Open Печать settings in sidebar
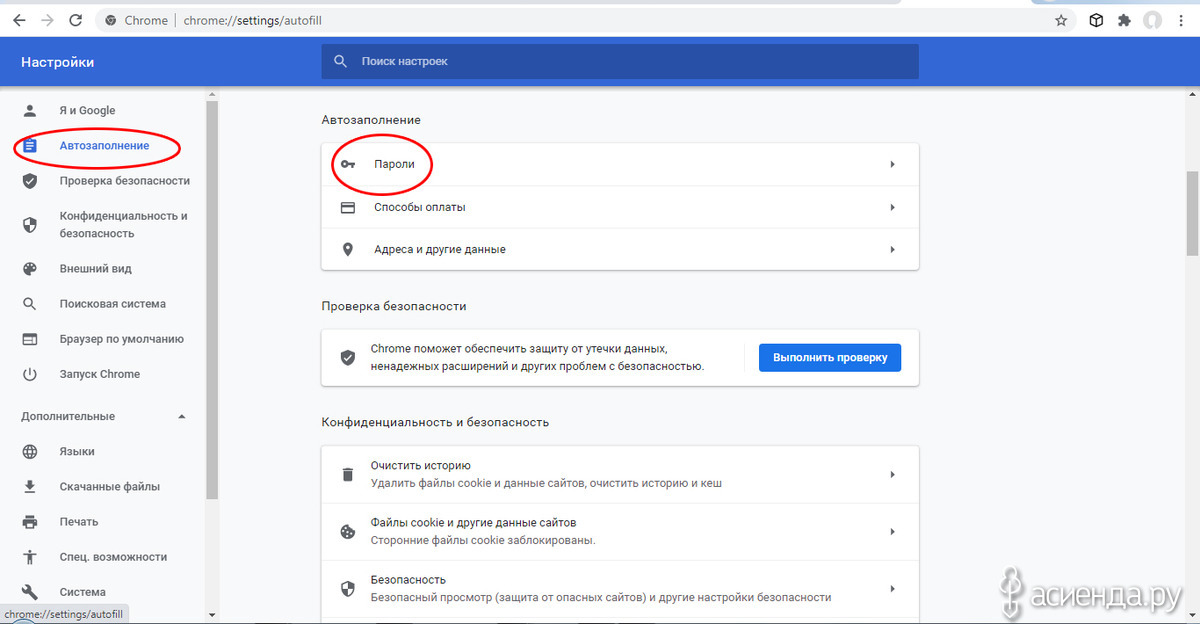1200x624 pixels. tap(79, 522)
